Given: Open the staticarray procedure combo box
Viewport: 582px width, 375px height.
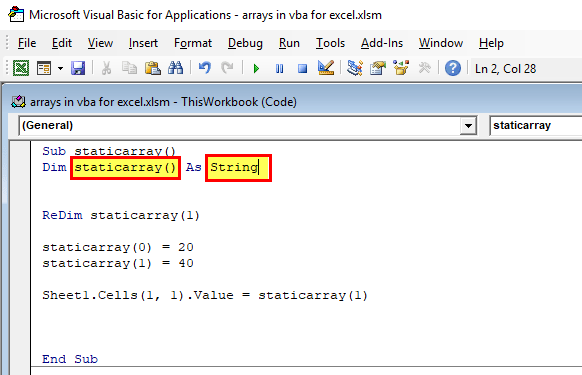Looking at the screenshot, I should (536, 126).
